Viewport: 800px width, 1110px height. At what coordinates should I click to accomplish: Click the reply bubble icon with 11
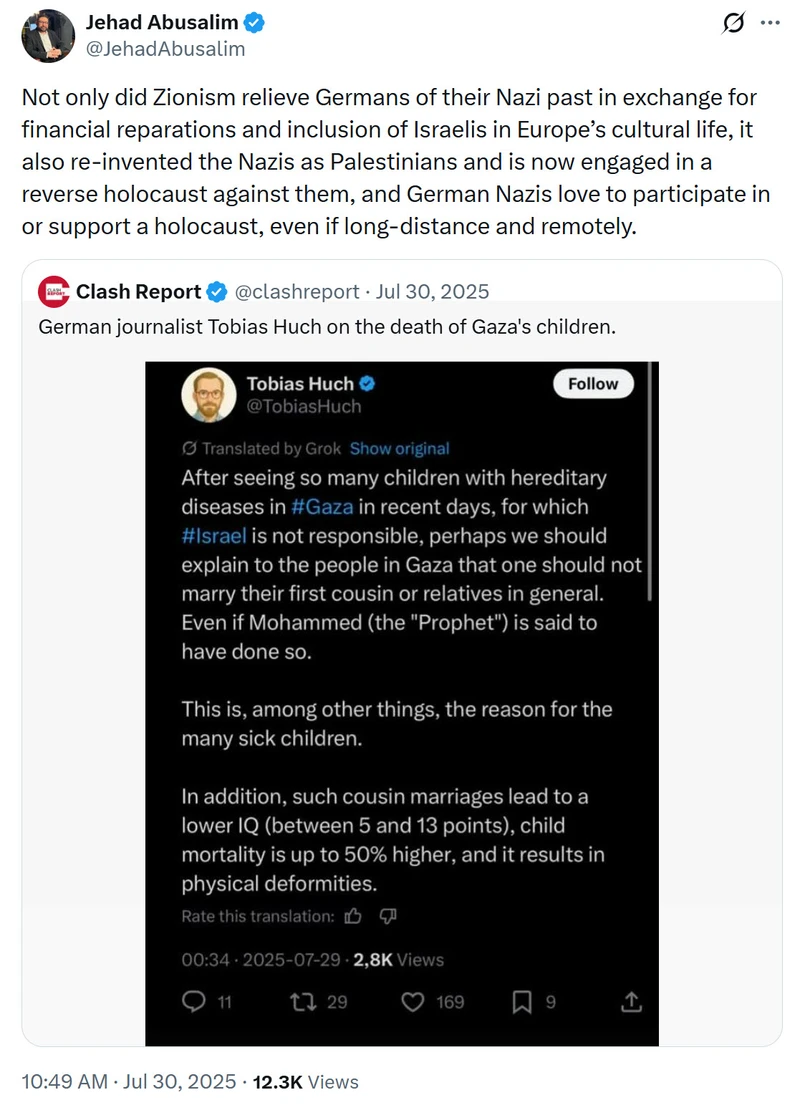pos(193,1002)
